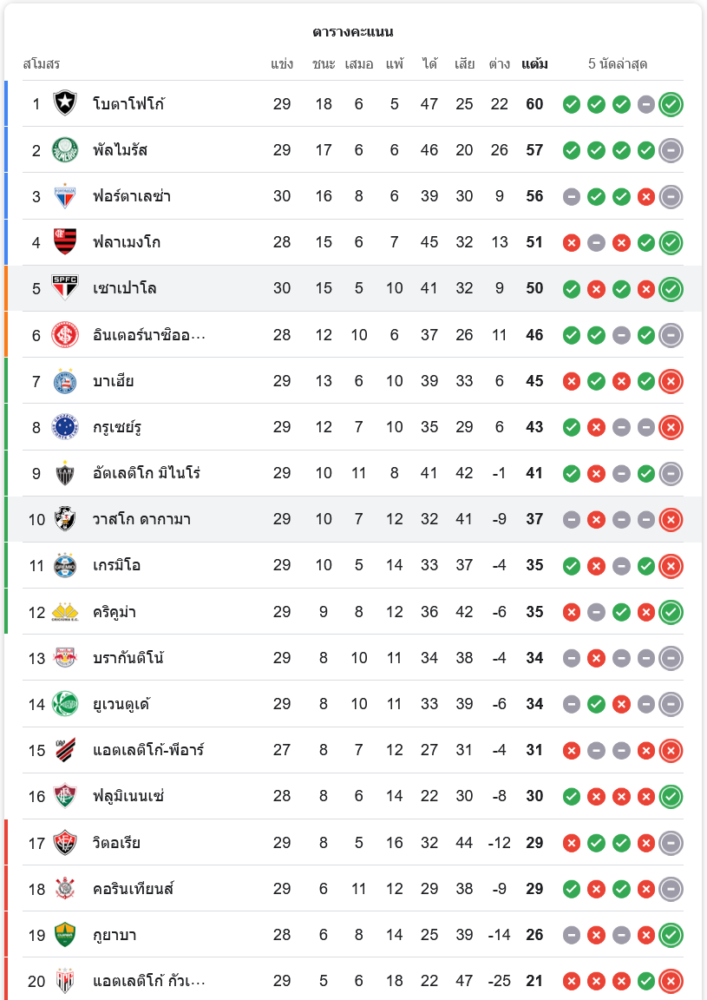
Task: Click the Palmeiras club crest icon
Action: tap(65, 150)
